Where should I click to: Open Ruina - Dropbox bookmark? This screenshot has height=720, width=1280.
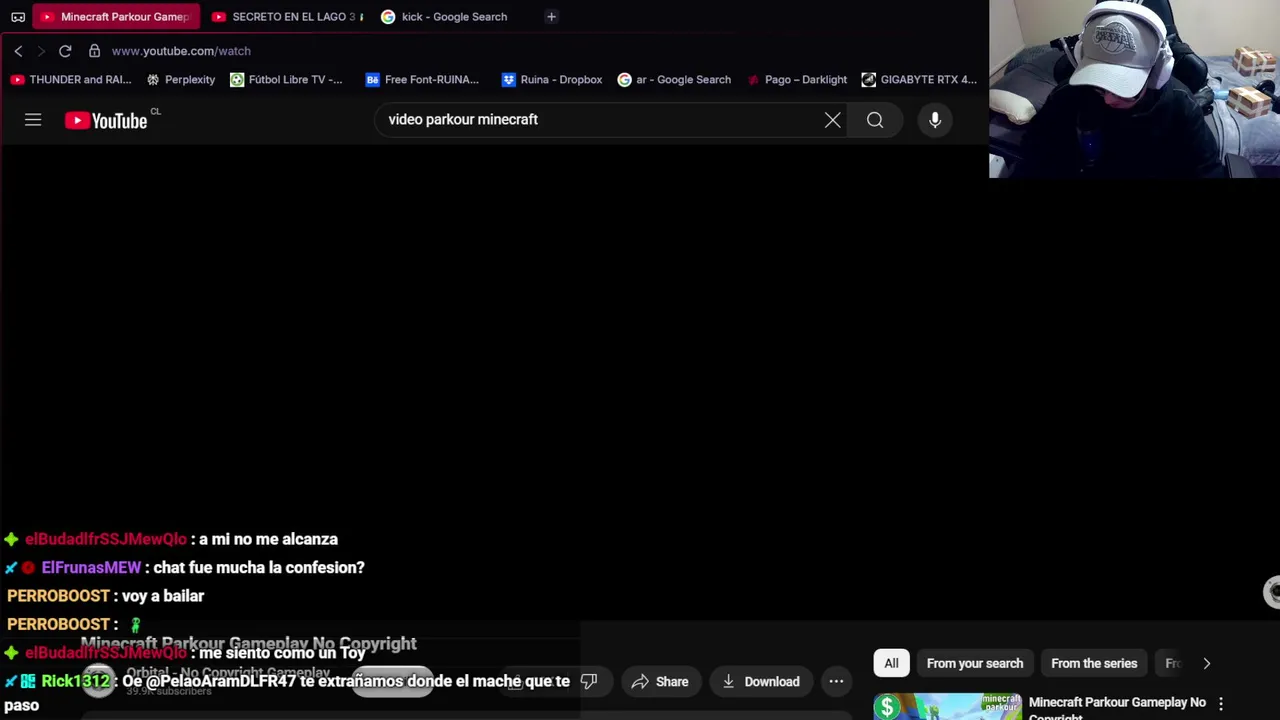point(552,80)
